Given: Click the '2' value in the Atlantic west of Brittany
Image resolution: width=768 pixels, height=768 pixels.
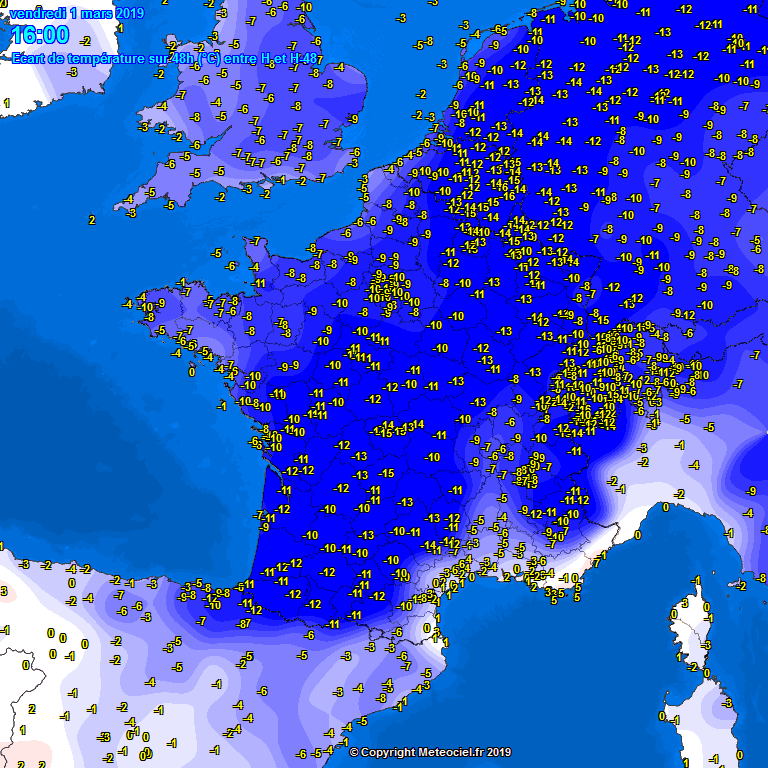Looking at the screenshot, I should coord(92,219).
